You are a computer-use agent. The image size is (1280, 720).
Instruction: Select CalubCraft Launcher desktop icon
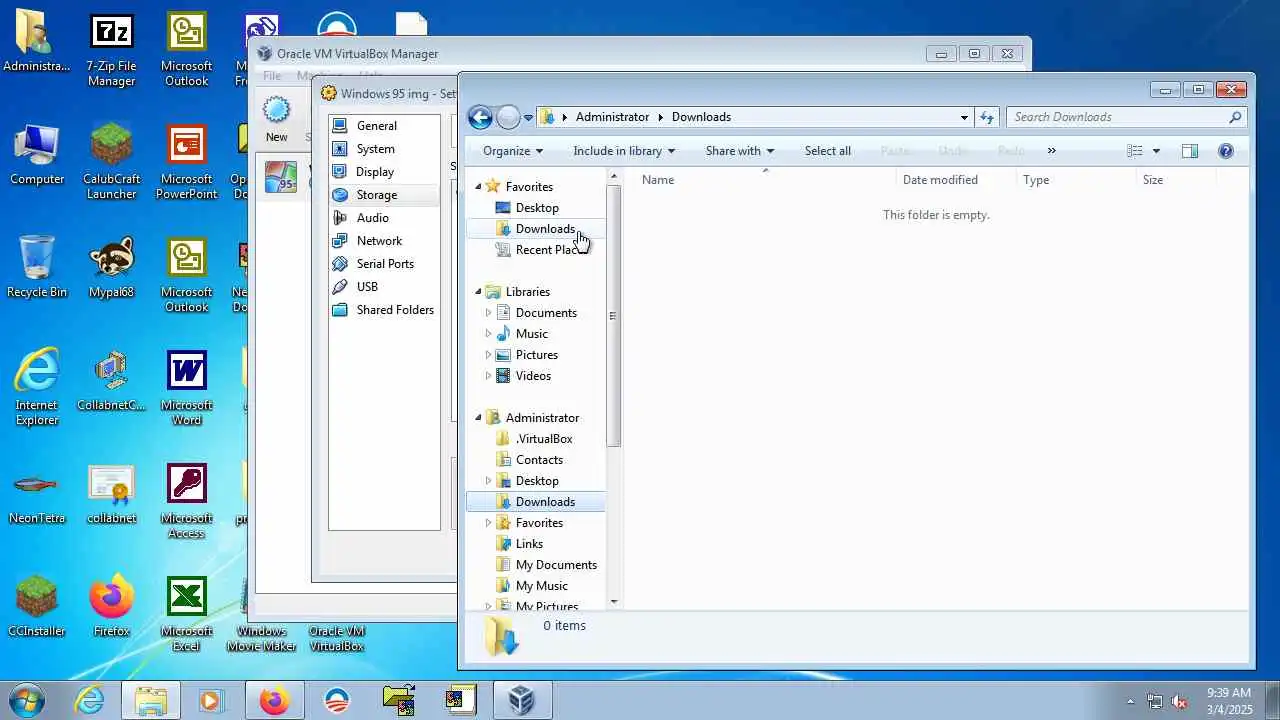point(111,162)
